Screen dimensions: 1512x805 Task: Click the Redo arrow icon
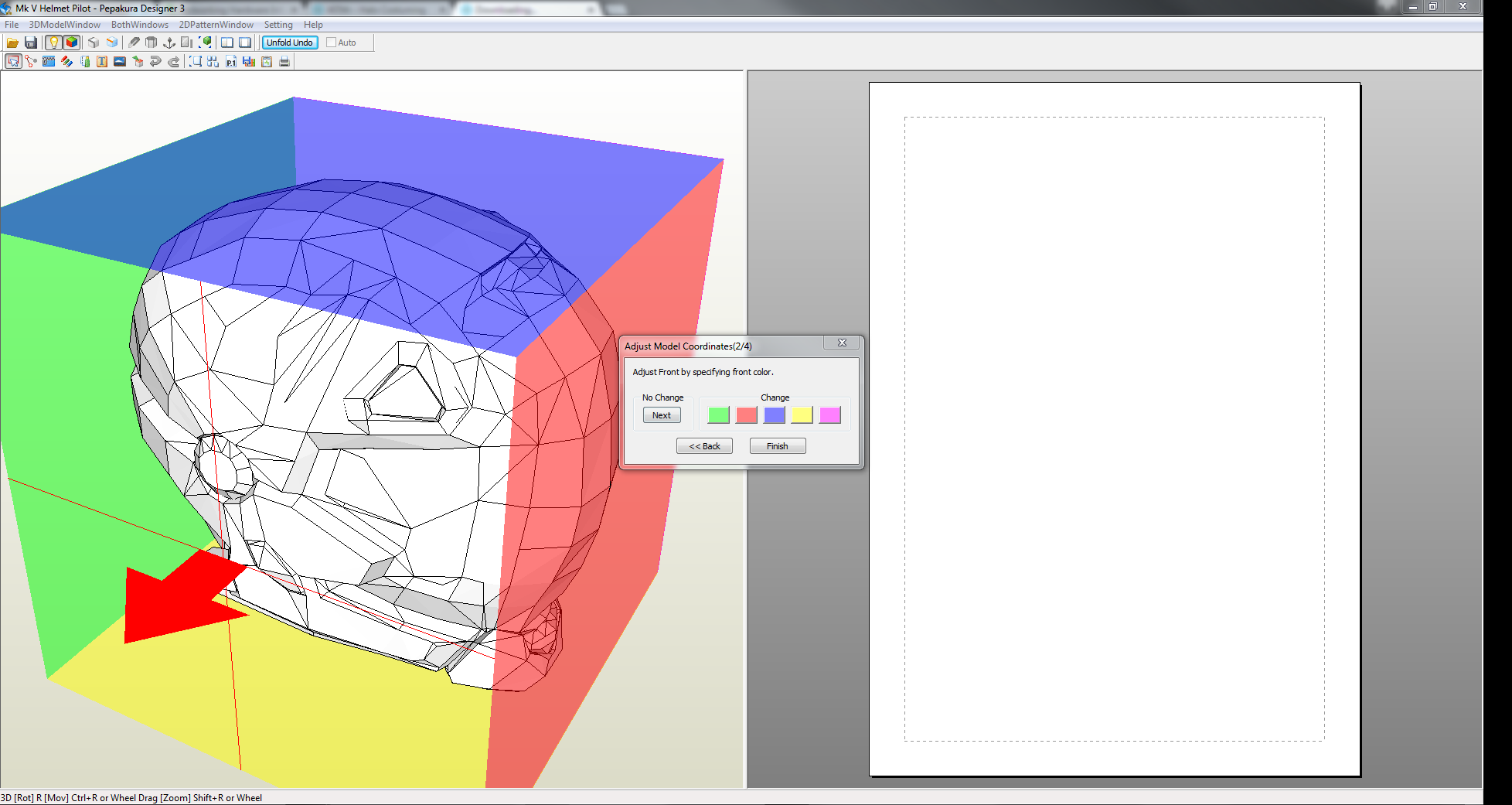tap(174, 62)
